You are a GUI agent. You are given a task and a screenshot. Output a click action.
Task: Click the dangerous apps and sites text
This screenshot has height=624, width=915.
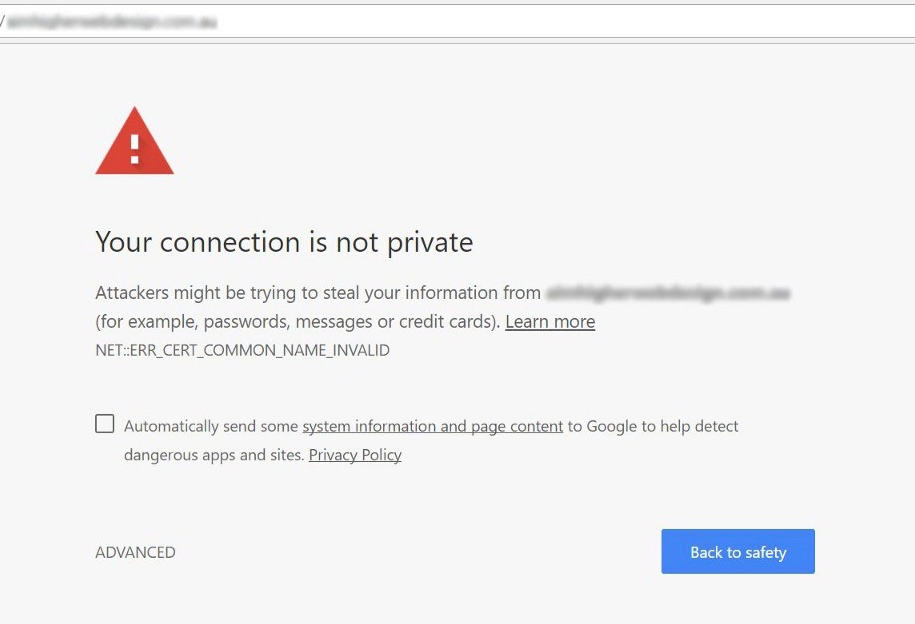point(213,455)
